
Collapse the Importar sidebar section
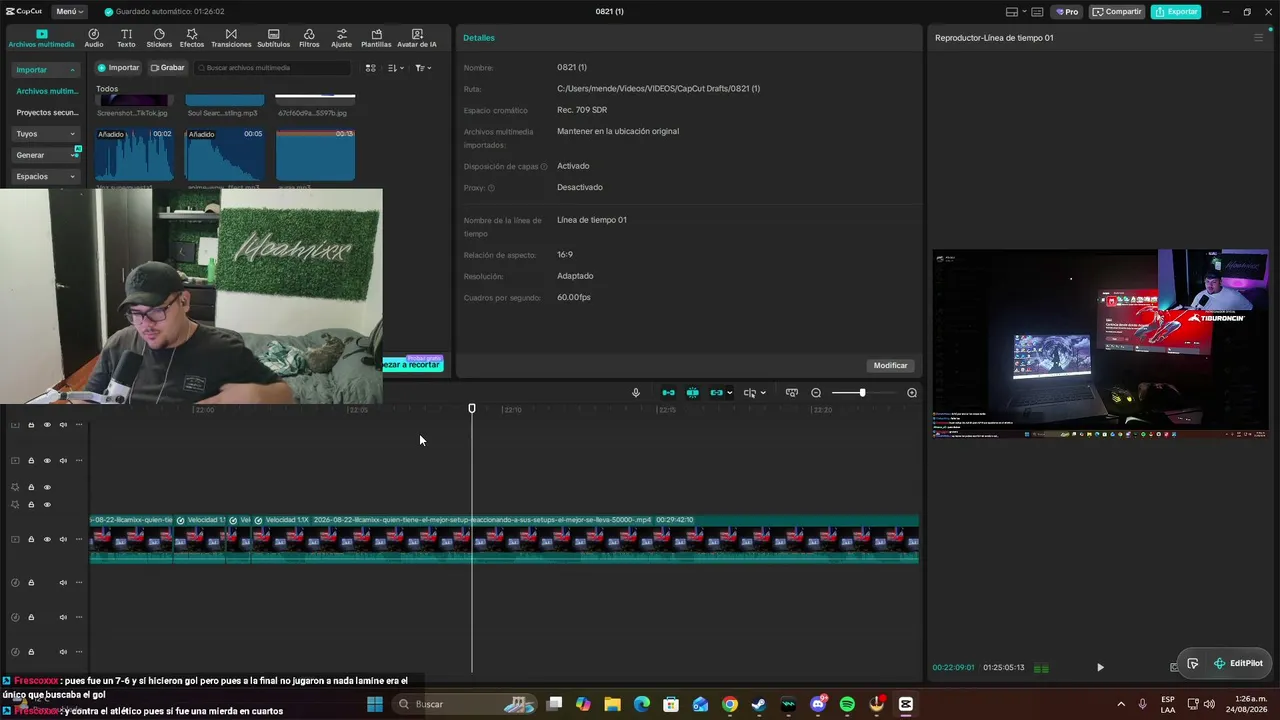pyautogui.click(x=46, y=70)
